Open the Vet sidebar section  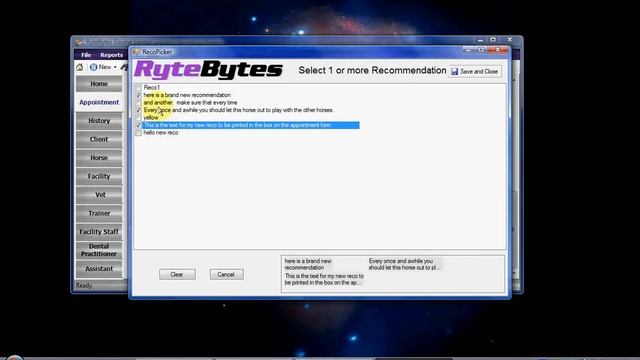tap(99, 195)
